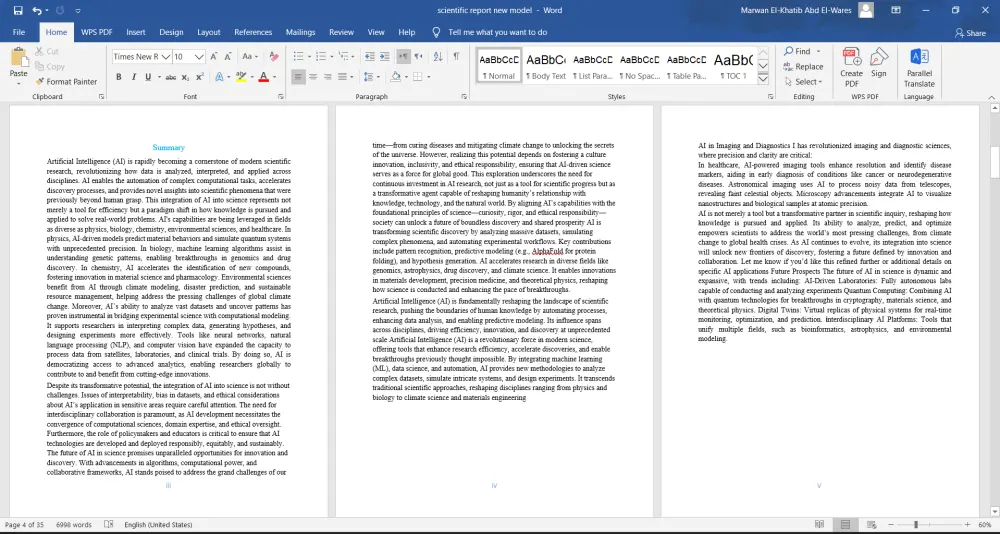Switch to the References tab
This screenshot has width=1000, height=534.
point(253,33)
